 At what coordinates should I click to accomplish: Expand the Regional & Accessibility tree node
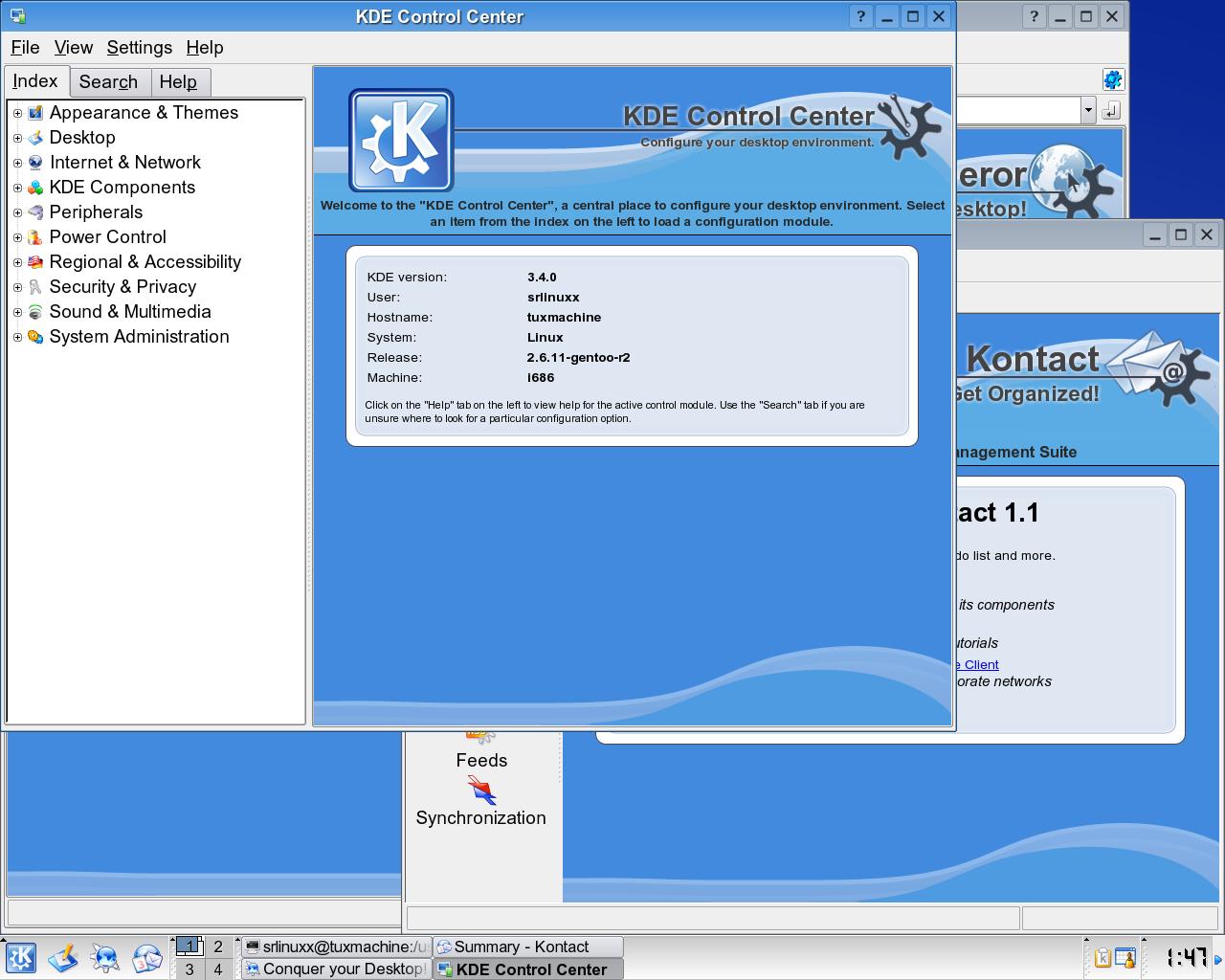17,262
